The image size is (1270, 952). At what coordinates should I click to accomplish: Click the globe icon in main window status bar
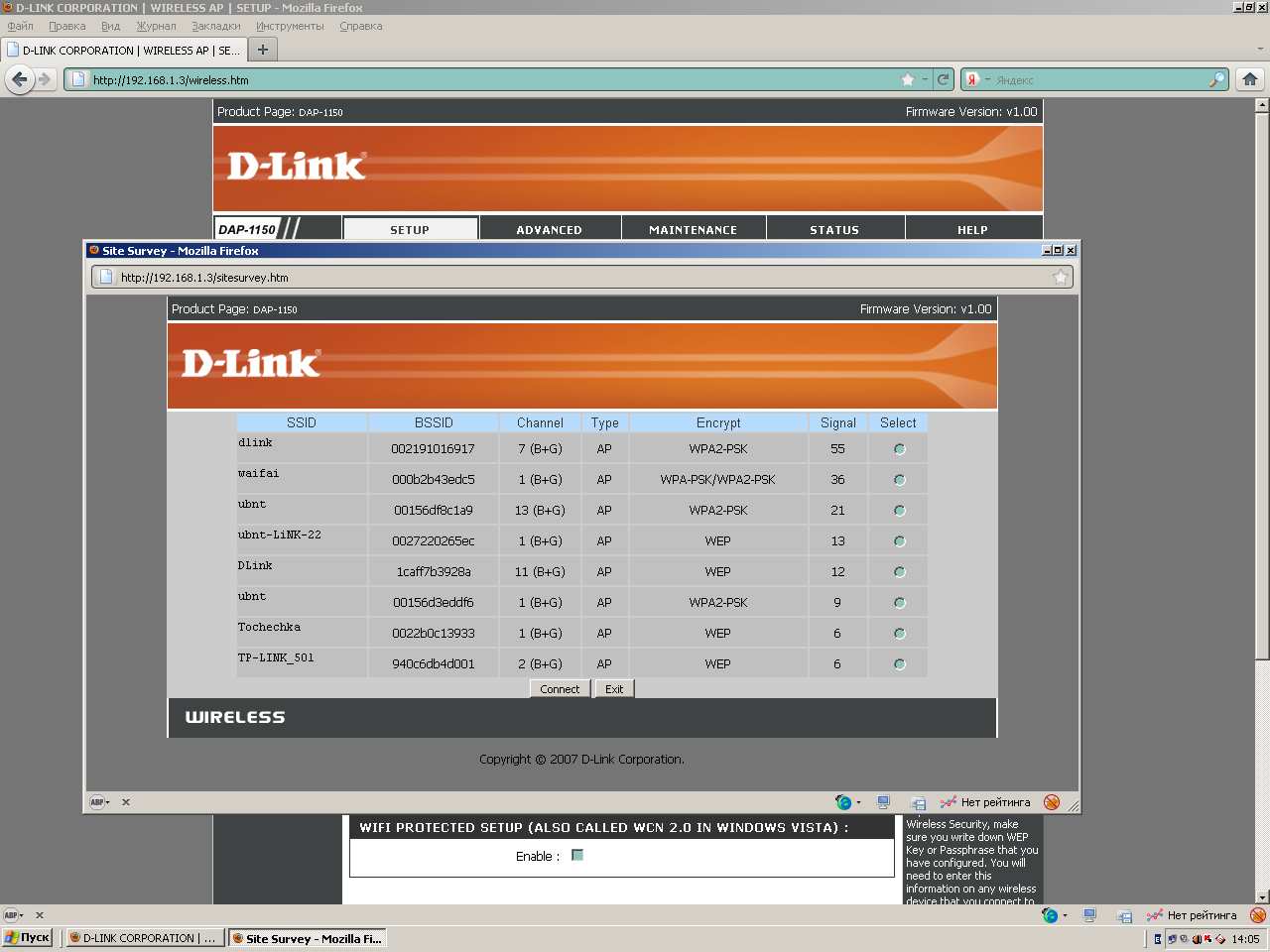pyautogui.click(x=1051, y=915)
